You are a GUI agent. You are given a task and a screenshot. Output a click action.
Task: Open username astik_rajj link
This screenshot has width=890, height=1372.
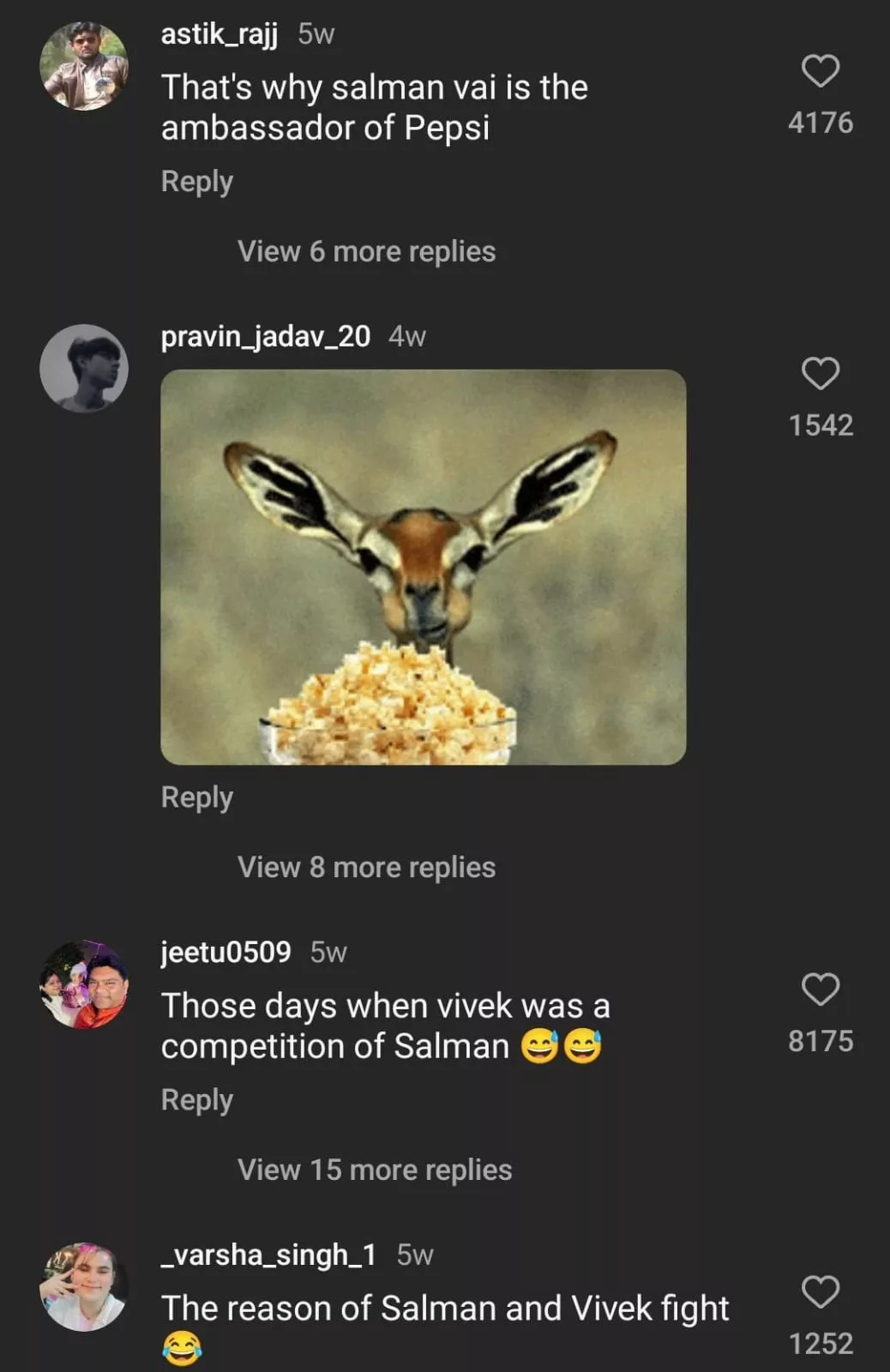click(219, 33)
